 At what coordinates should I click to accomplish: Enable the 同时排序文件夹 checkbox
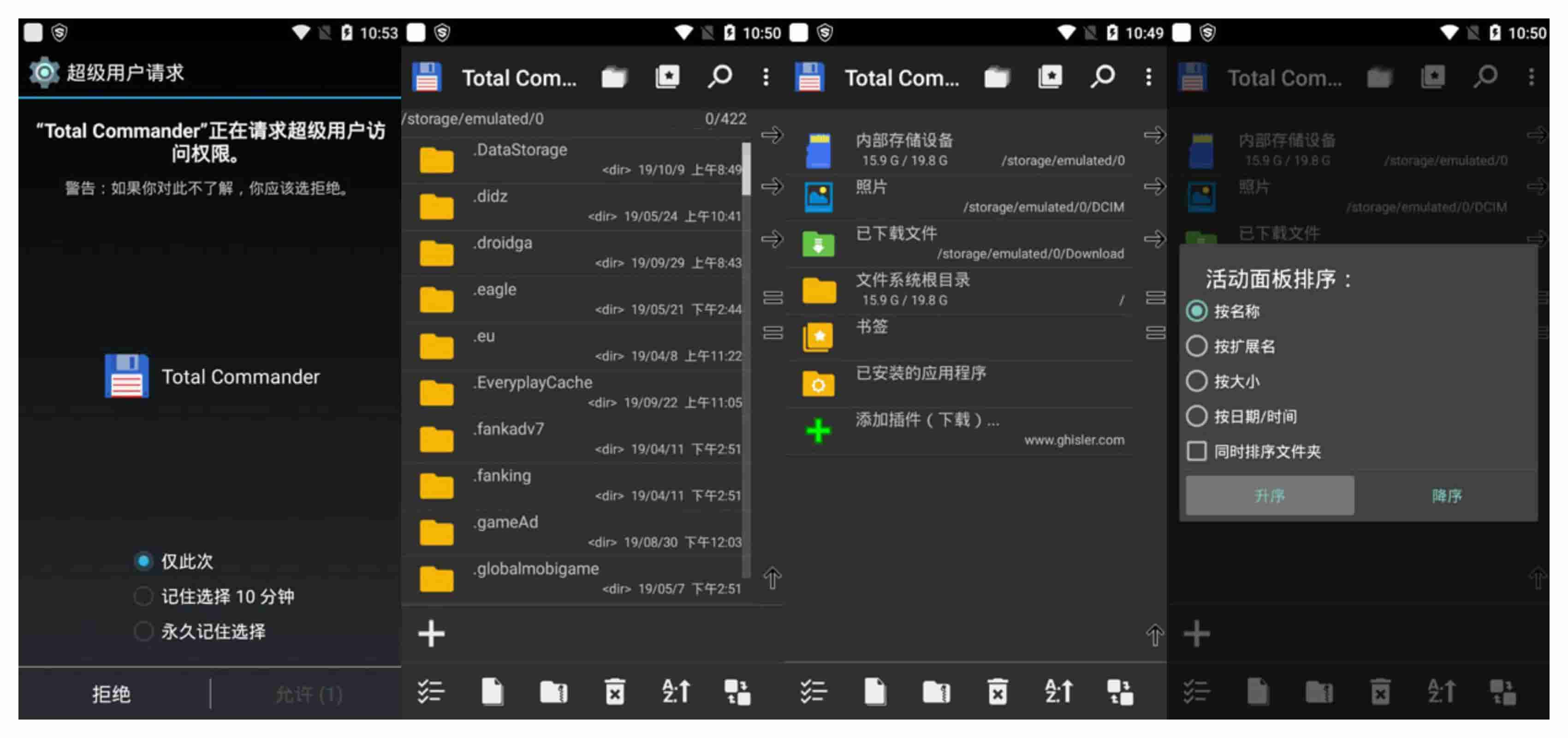(x=1197, y=451)
